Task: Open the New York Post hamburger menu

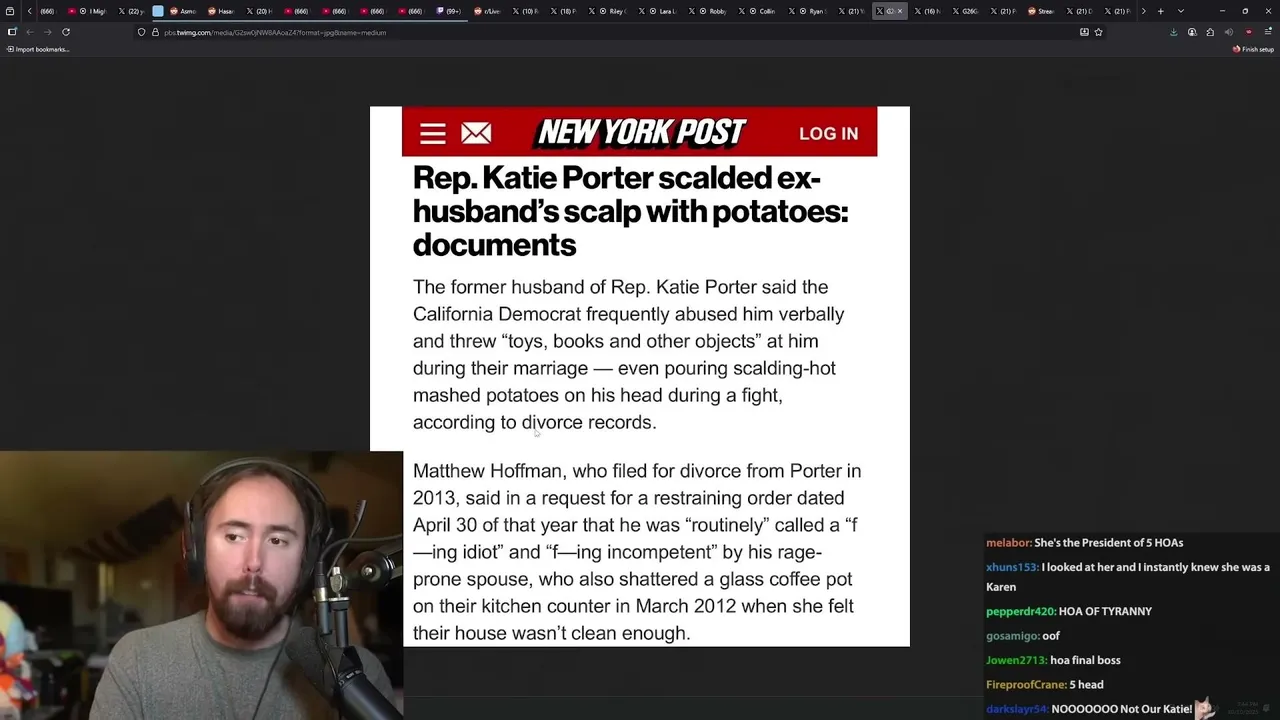Action: coord(432,134)
